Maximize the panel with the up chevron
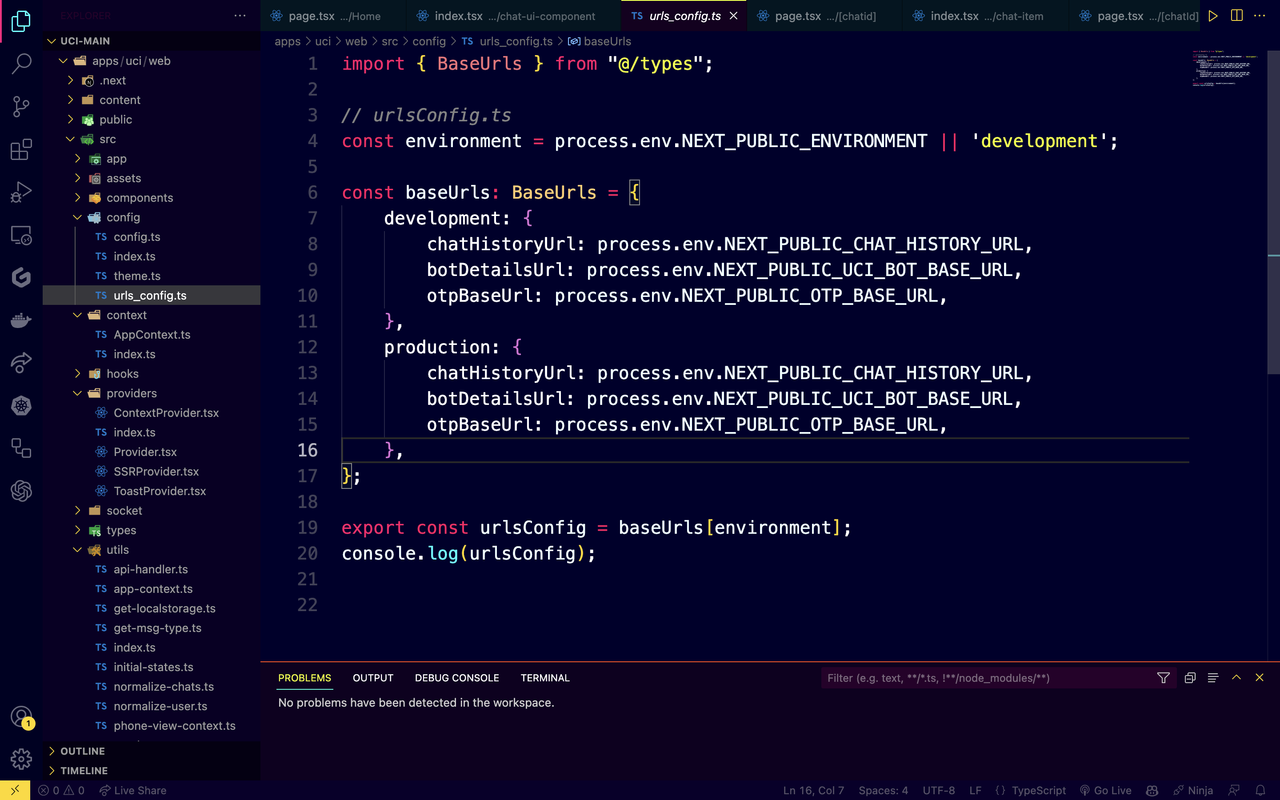 coord(1236,678)
